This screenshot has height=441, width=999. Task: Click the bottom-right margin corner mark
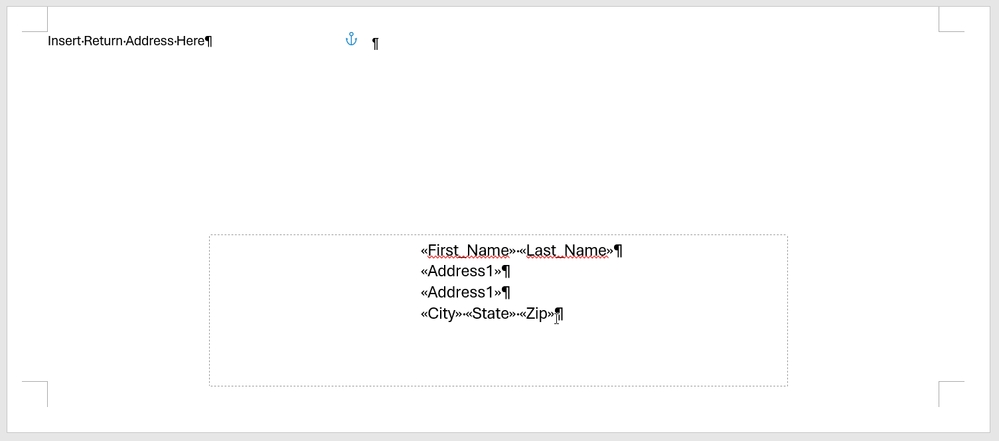click(951, 394)
